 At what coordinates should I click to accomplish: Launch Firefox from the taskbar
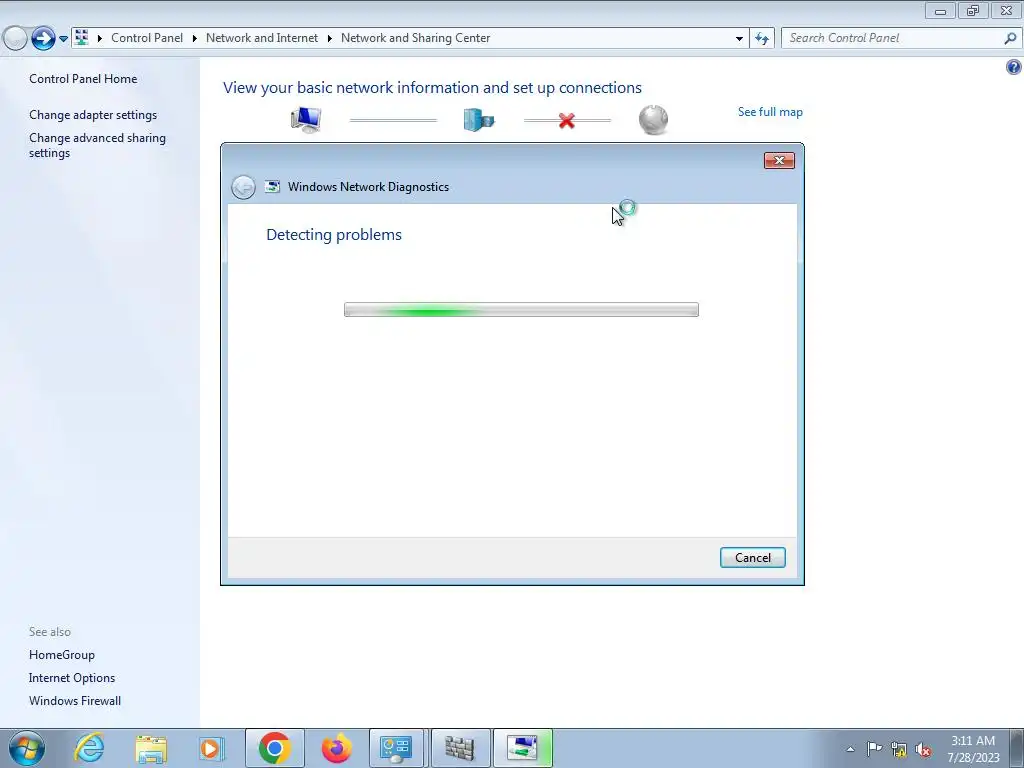click(336, 748)
